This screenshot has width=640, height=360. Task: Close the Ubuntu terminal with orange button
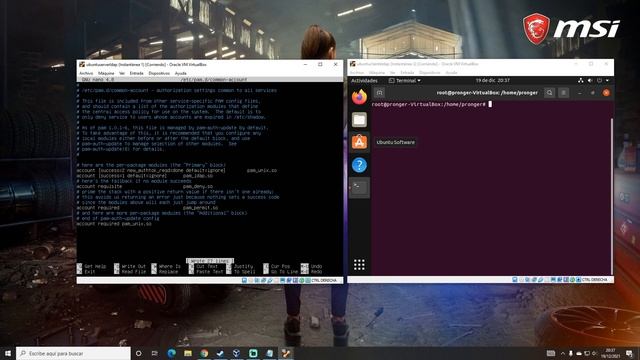[x=606, y=93]
